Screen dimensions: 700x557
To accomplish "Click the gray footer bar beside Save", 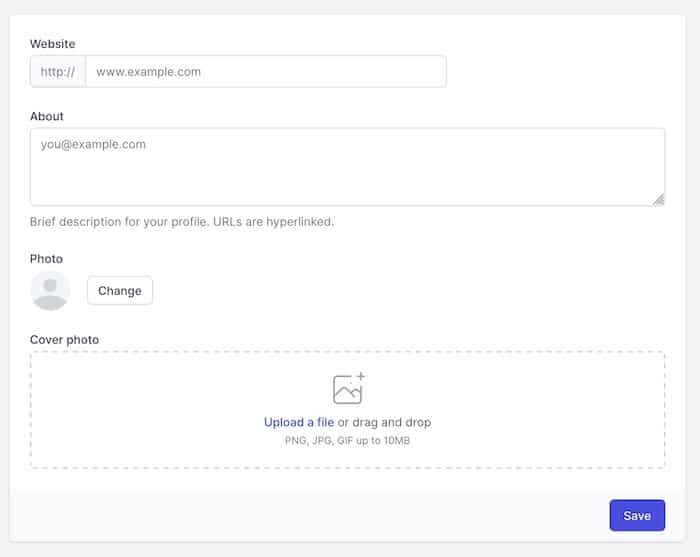I will [x=300, y=516].
